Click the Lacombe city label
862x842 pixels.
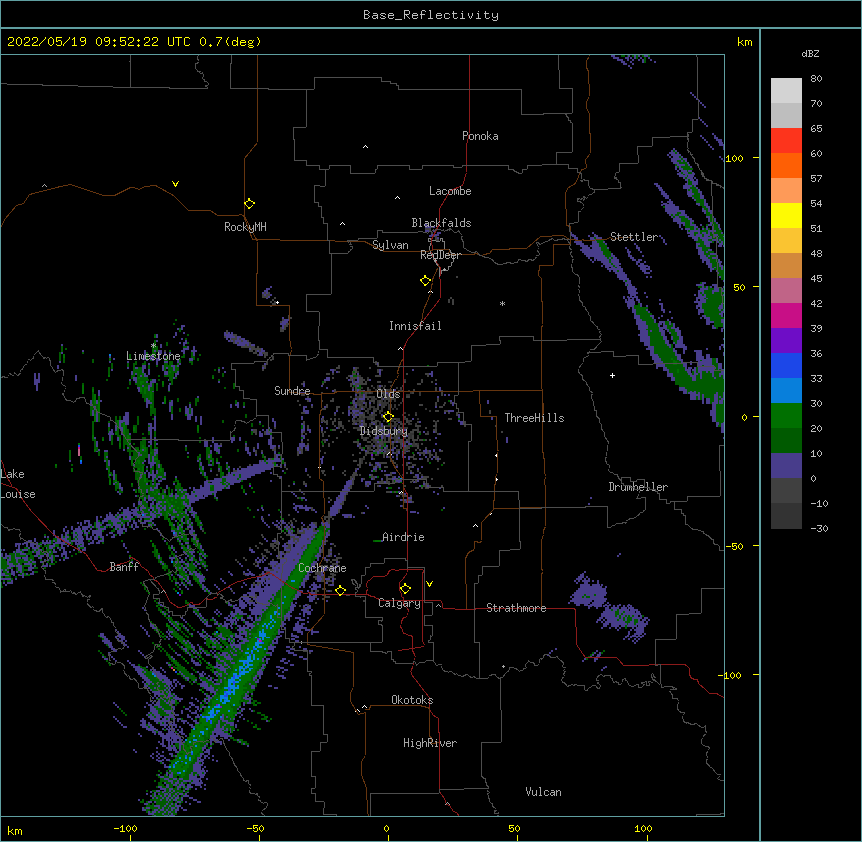450,191
